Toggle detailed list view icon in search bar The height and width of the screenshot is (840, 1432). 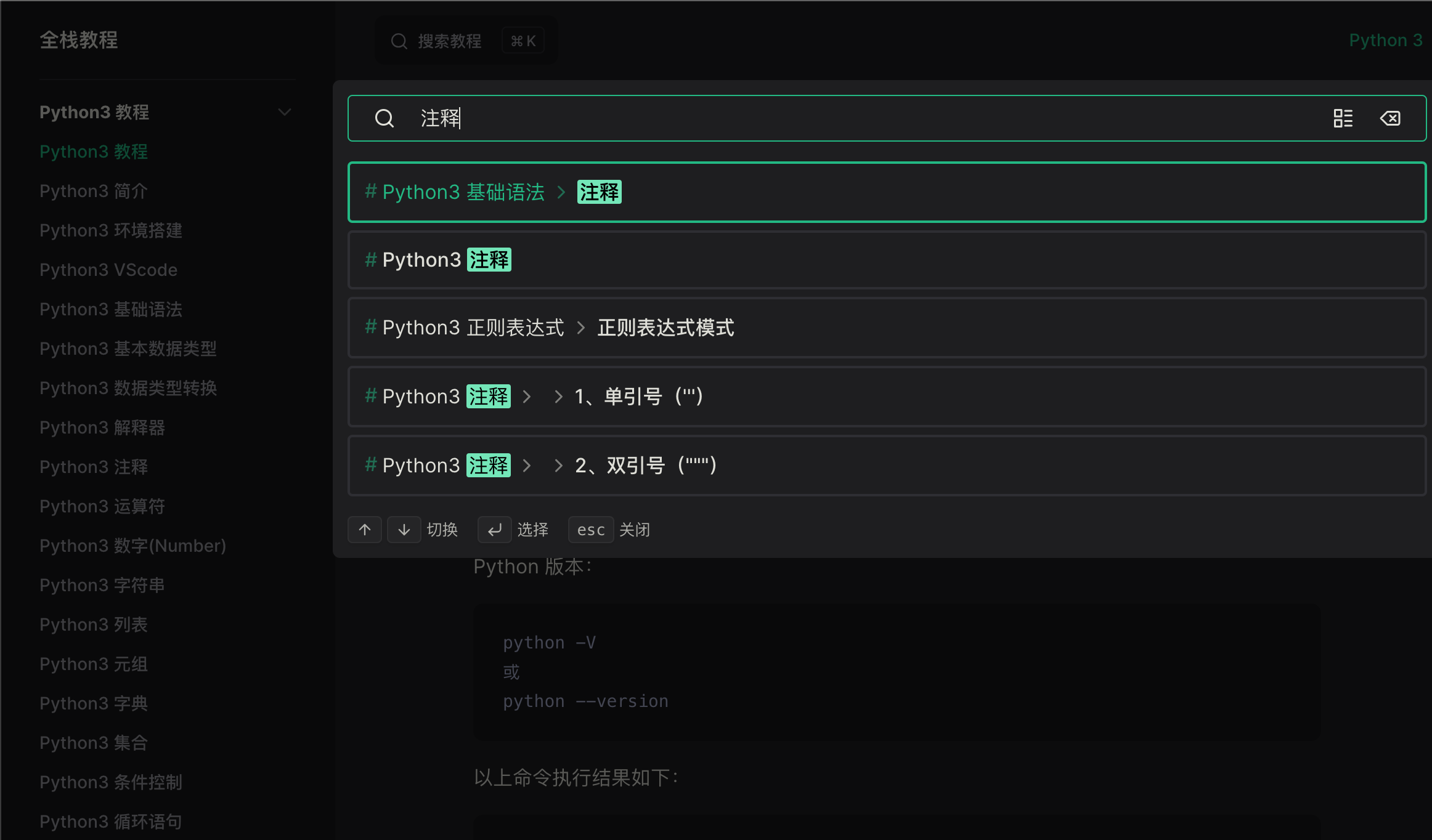click(1343, 118)
